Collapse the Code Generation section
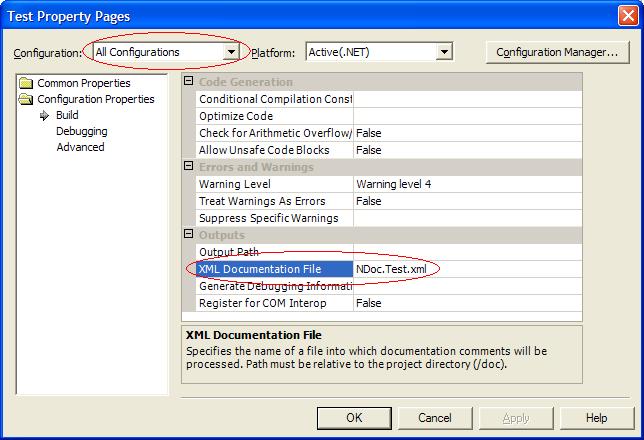The image size is (644, 440). point(190,82)
